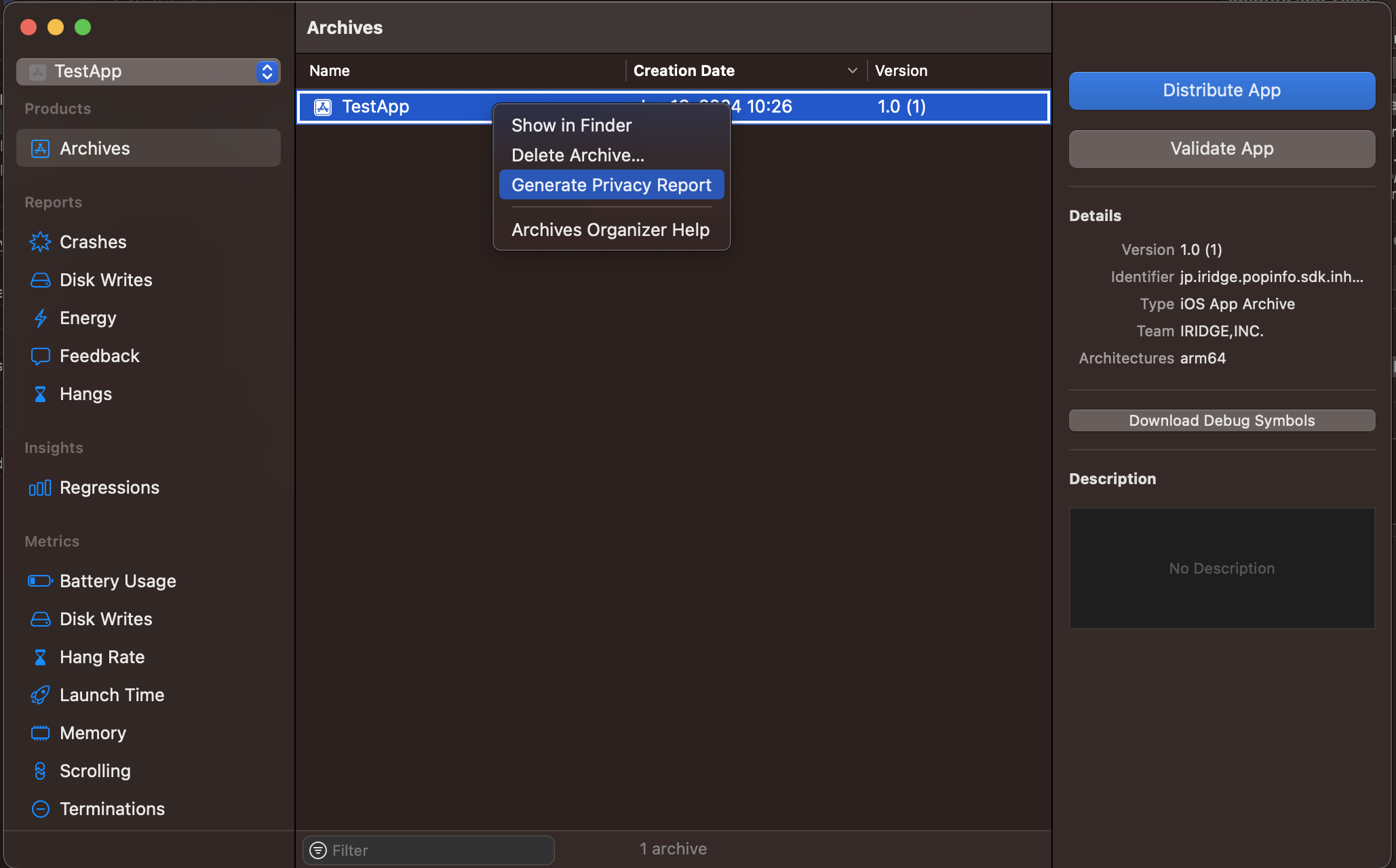Click the Terminations circle icon

(40, 809)
